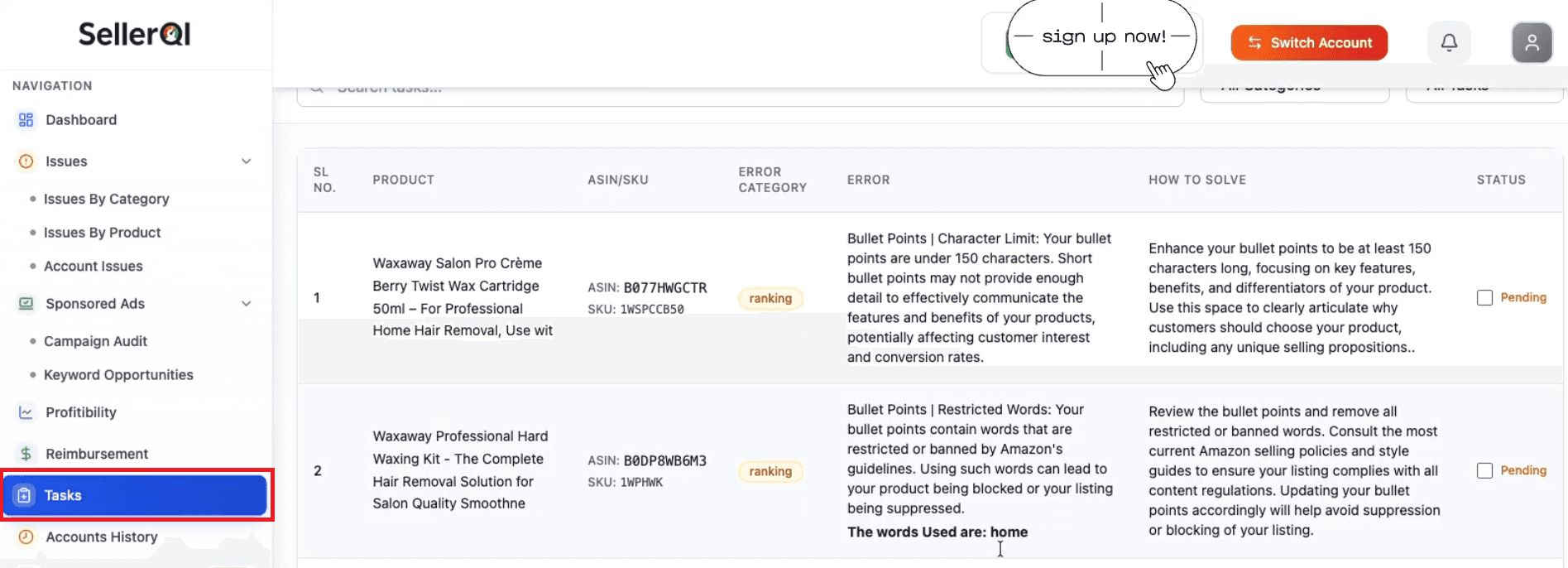The height and width of the screenshot is (568, 1568).
Task: Open Dashboard in the navigation
Action: tap(81, 120)
